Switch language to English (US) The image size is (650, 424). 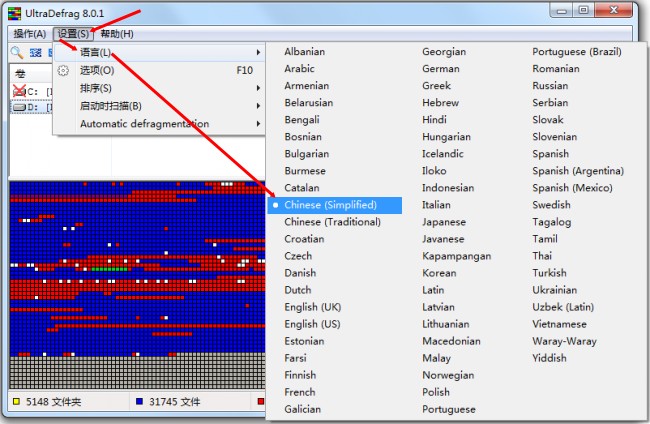[x=312, y=324]
